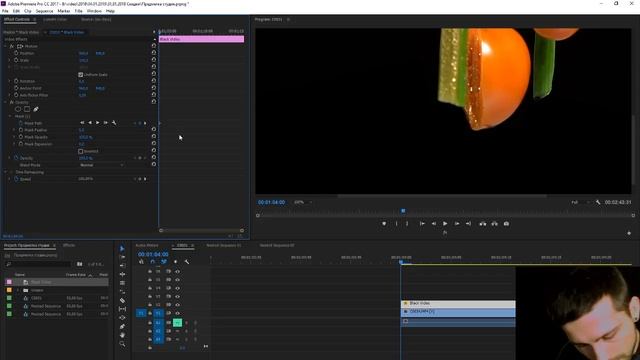
Task: Track selected mask forward on Mask Path
Action: pos(98,123)
